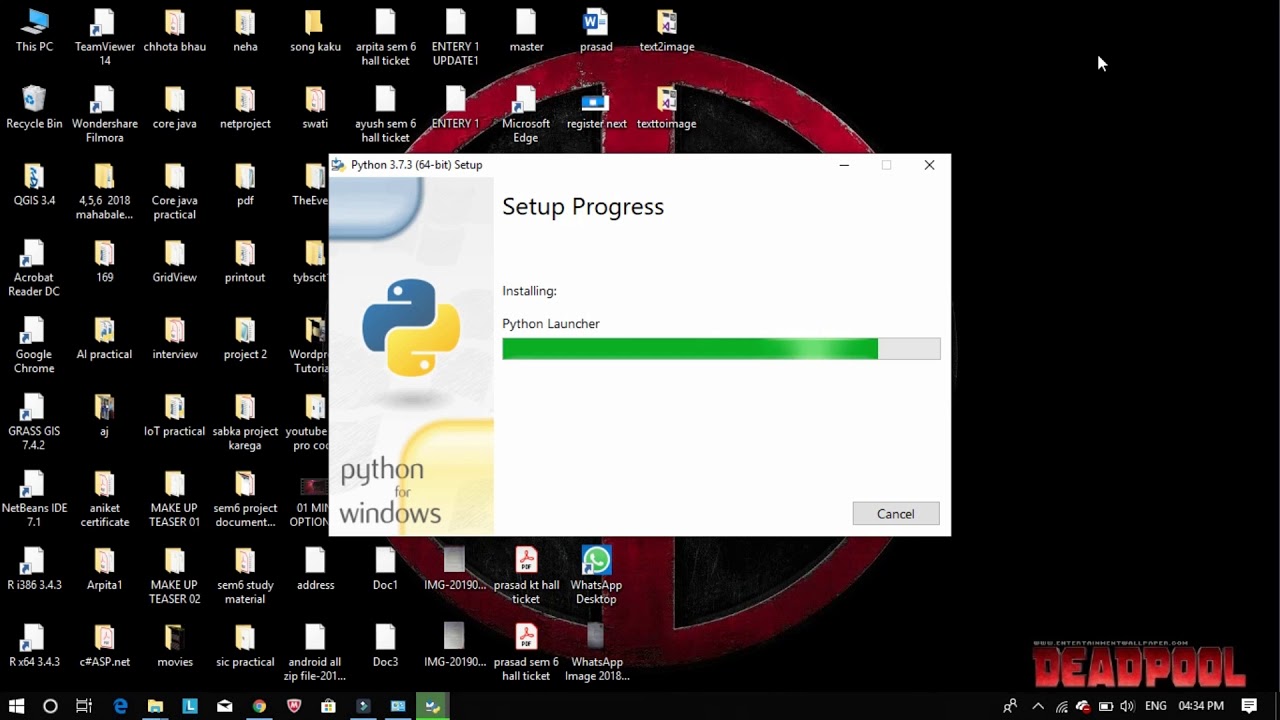Select sem6 study material folder
1280x720 pixels.
point(245,576)
